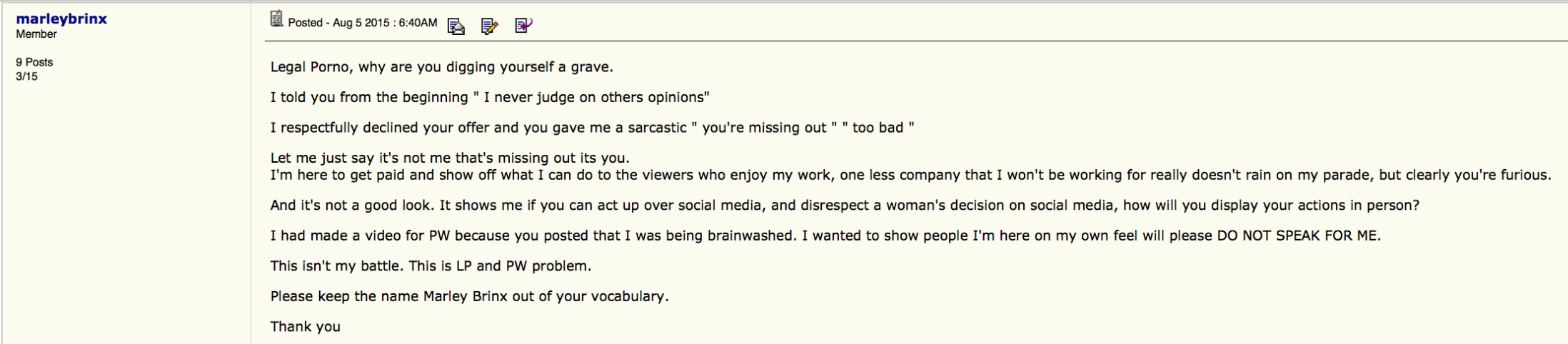Click the line starting "Legal Porno, why"

[441, 67]
